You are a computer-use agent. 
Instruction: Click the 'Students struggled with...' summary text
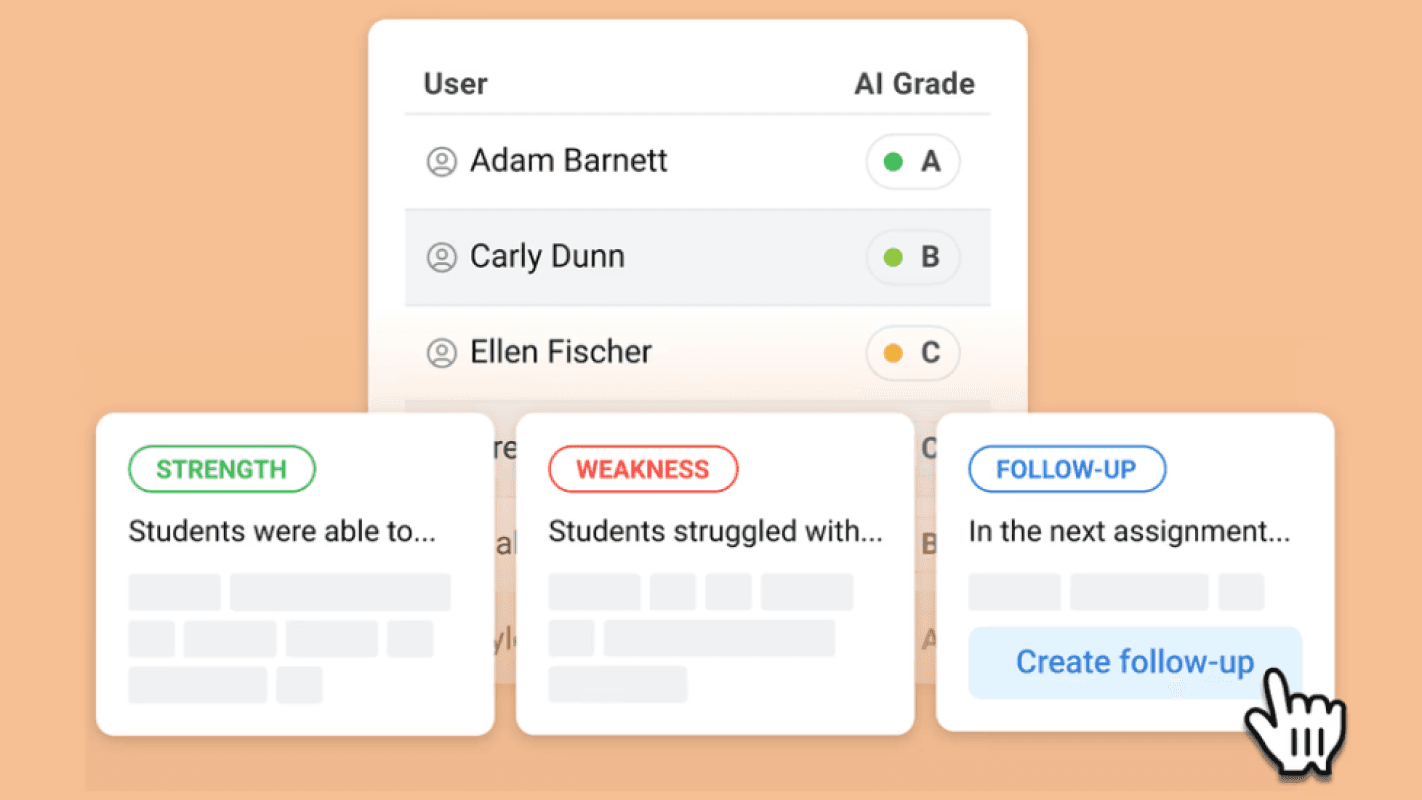click(715, 531)
